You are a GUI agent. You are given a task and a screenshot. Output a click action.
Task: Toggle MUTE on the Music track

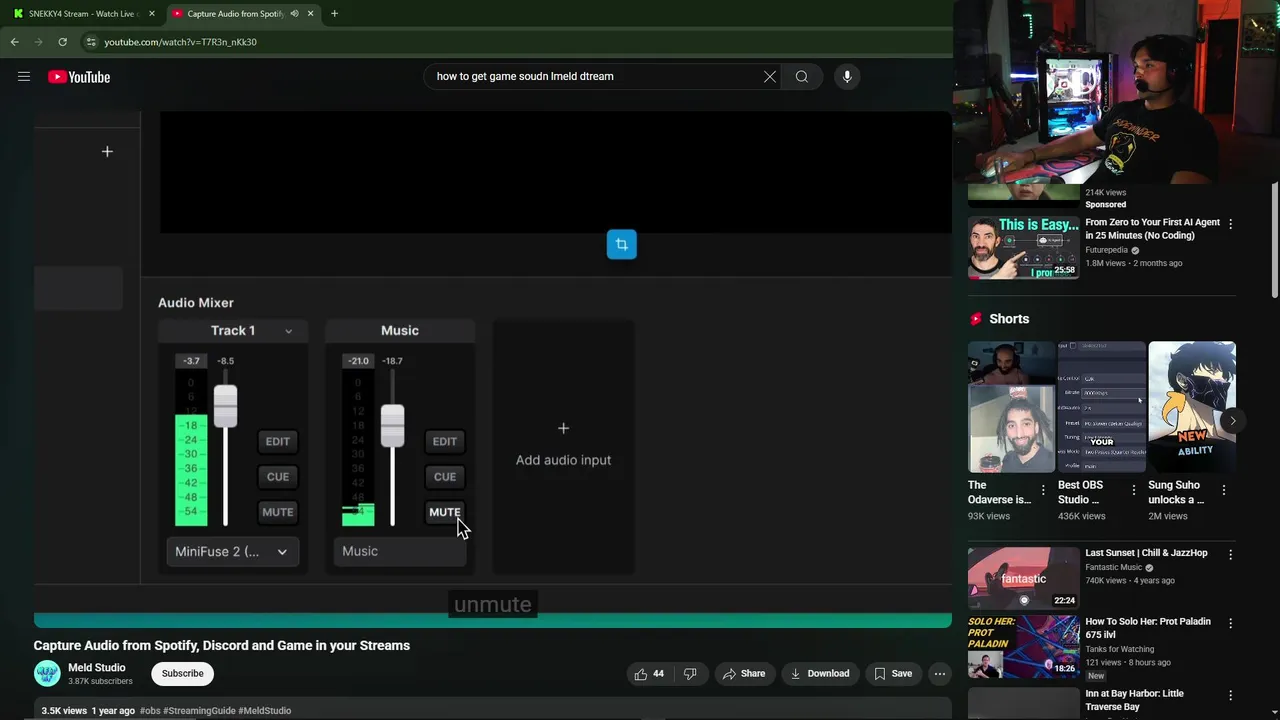pyautogui.click(x=445, y=512)
